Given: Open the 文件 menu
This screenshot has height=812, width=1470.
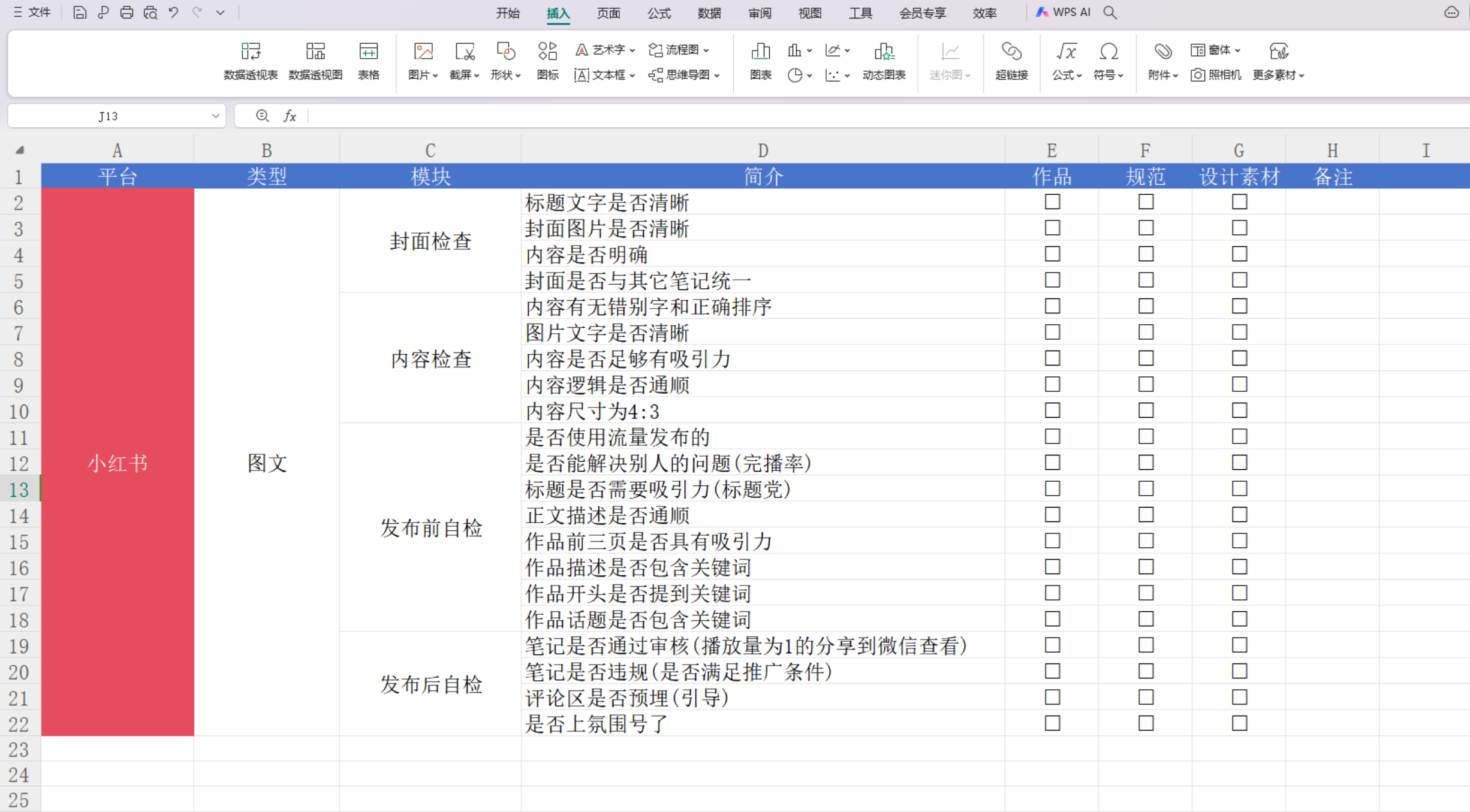Looking at the screenshot, I should click(32, 12).
